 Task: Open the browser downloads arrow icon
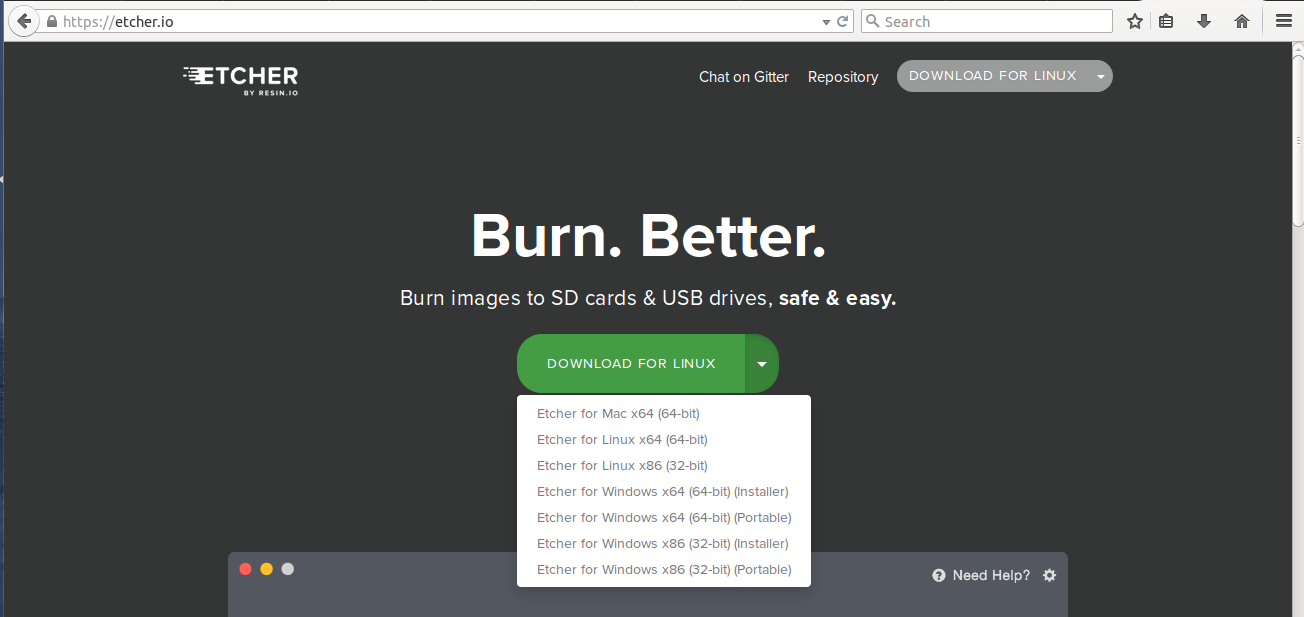(1204, 21)
